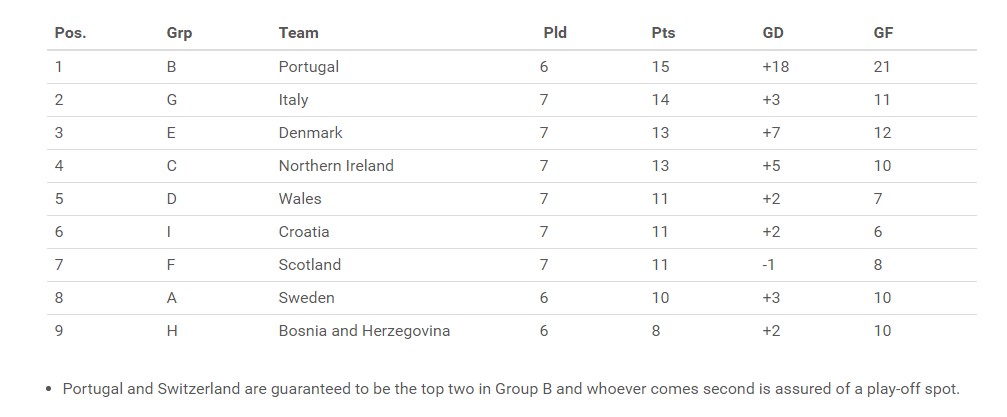Click the Grp column header
The width and height of the screenshot is (1007, 417).
[179, 33]
